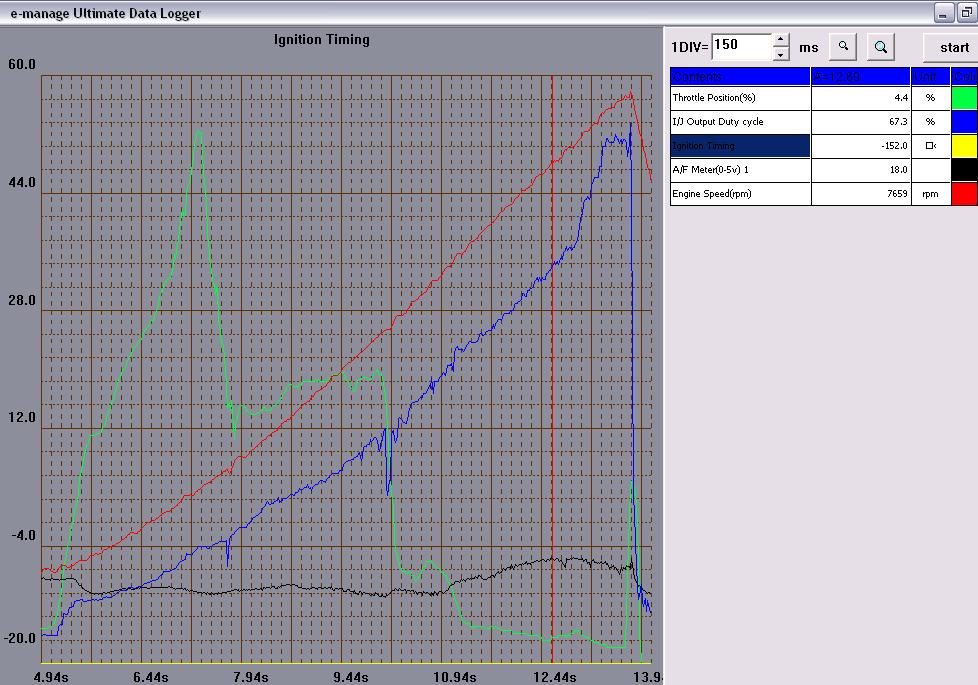
Task: Decrease the 1DIV value with down arrow
Action: (x=781, y=54)
